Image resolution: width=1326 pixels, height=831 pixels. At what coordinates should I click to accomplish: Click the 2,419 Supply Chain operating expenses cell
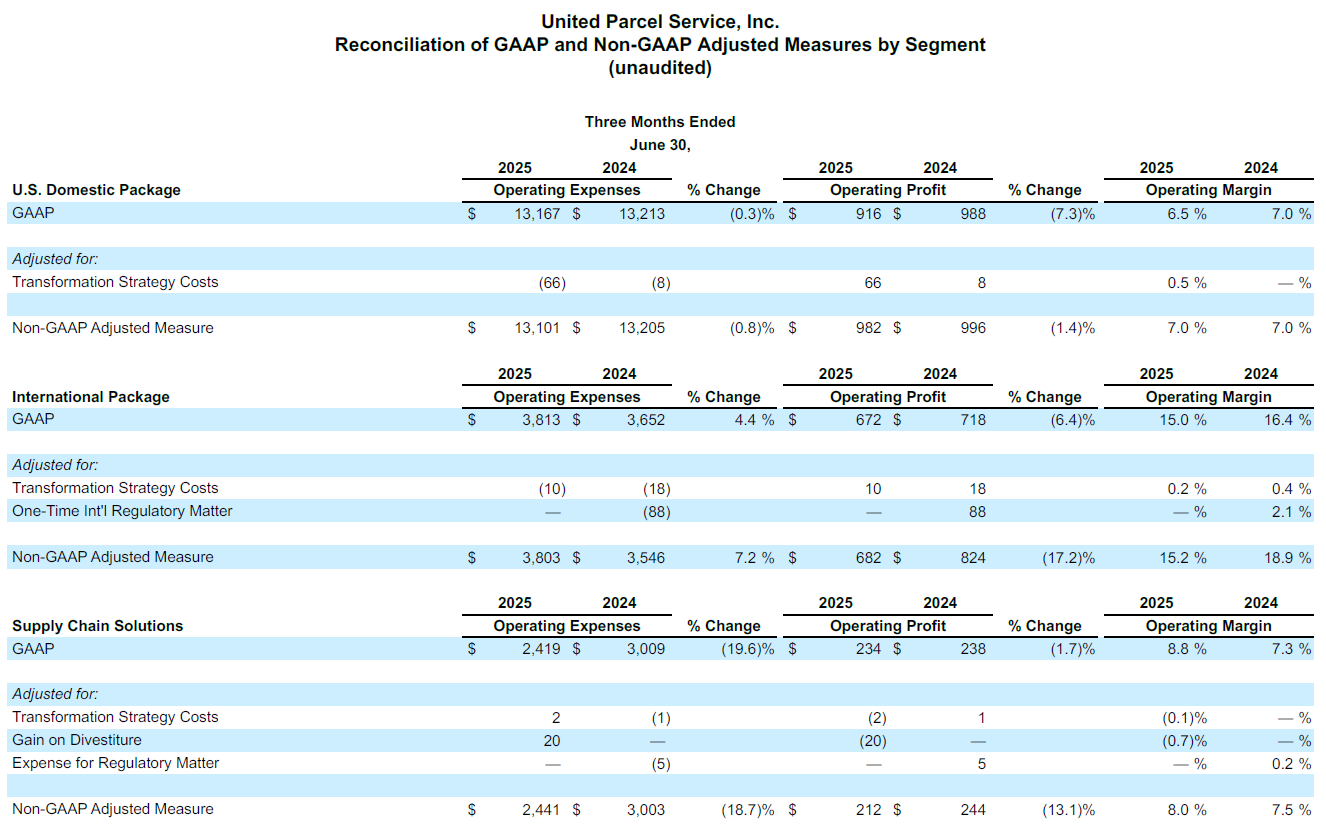click(542, 649)
